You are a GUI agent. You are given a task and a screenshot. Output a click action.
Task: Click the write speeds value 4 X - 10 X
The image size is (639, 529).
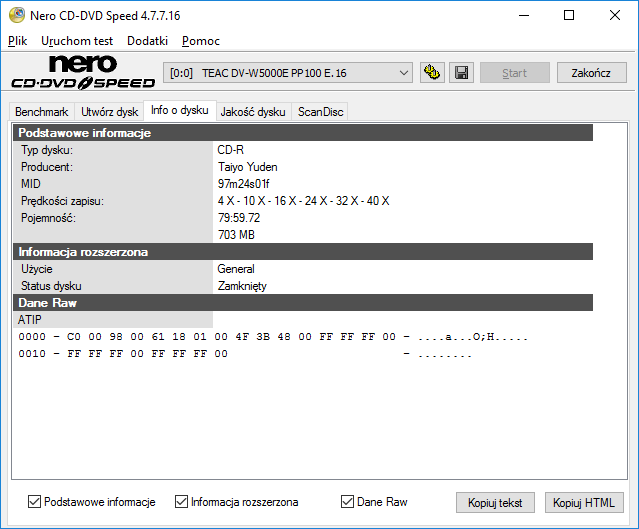tap(303, 201)
